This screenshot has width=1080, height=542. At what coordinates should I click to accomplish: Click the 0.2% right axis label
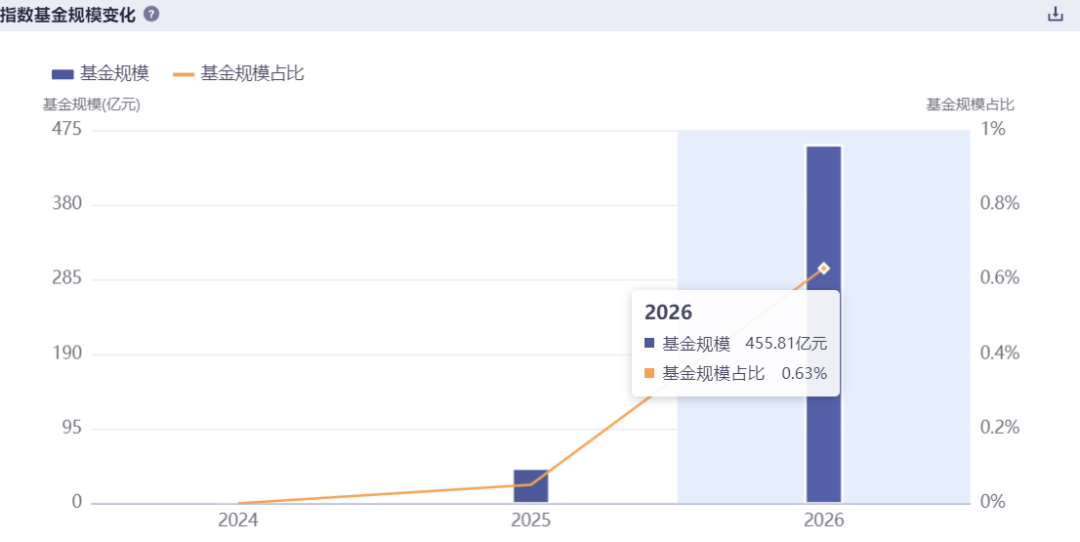999,428
